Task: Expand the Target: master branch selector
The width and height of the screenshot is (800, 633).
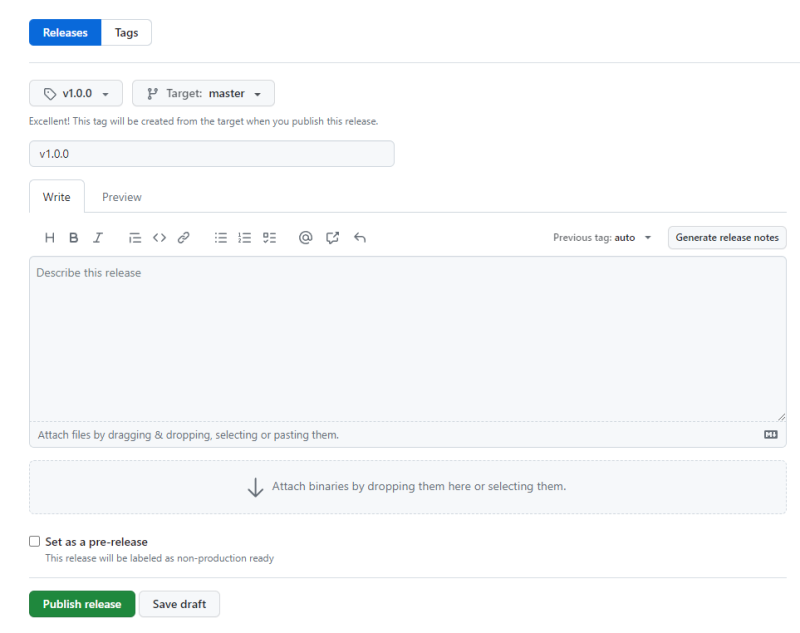Action: [203, 93]
